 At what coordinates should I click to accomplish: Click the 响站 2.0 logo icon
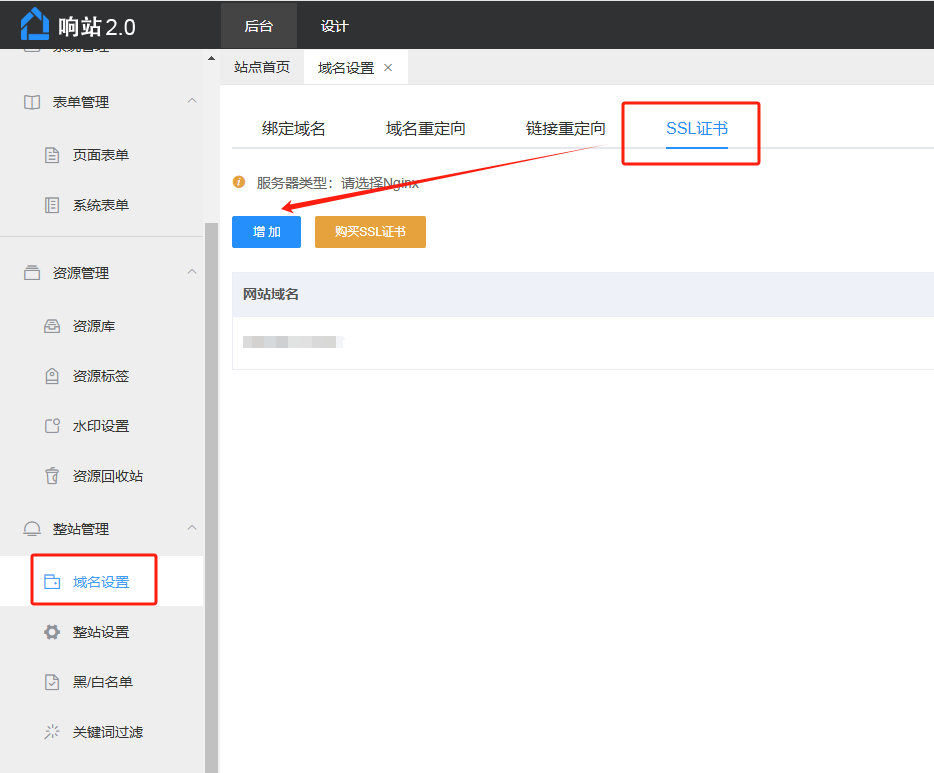34,25
